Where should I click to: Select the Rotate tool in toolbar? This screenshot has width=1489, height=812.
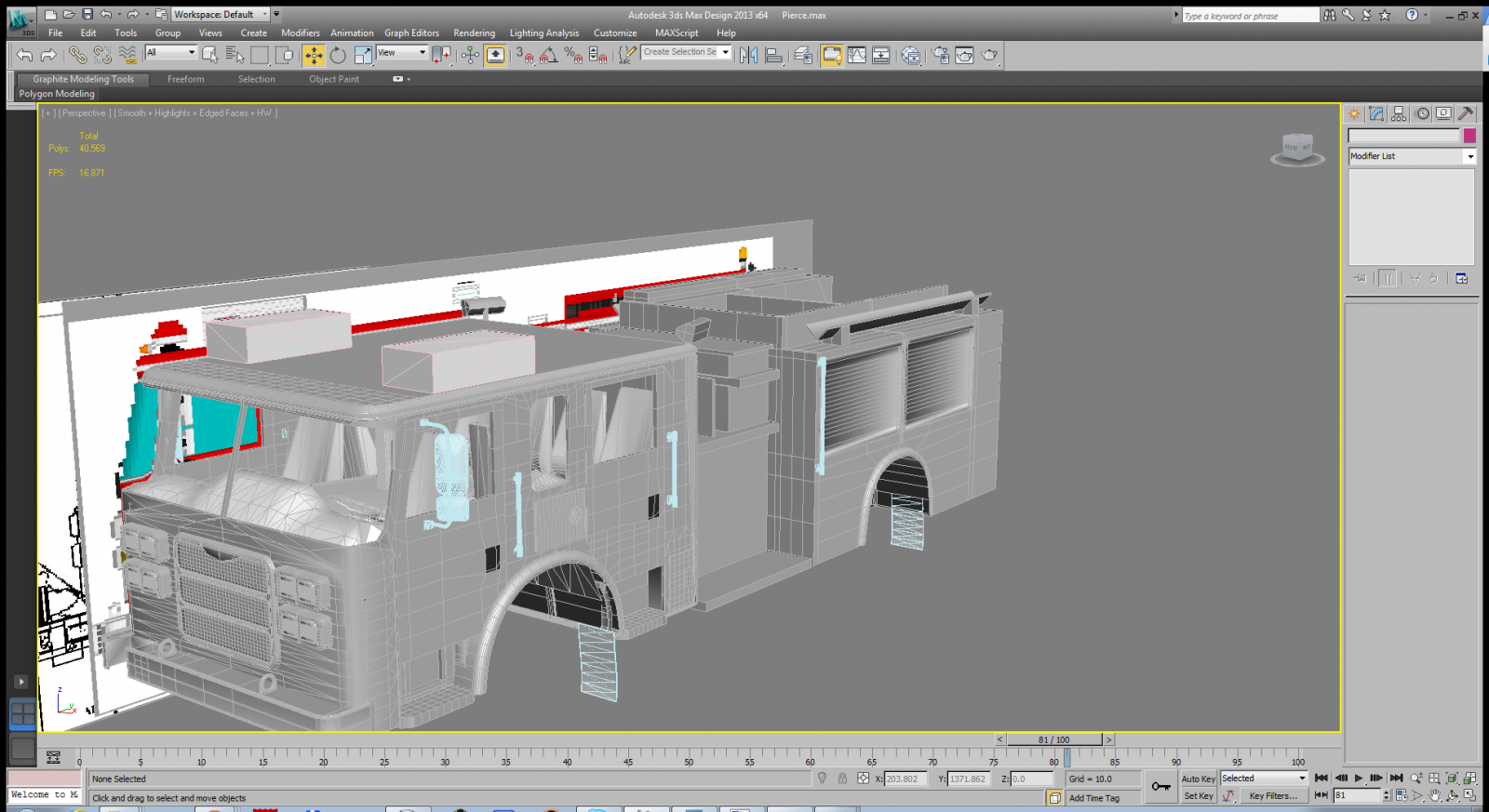point(338,56)
